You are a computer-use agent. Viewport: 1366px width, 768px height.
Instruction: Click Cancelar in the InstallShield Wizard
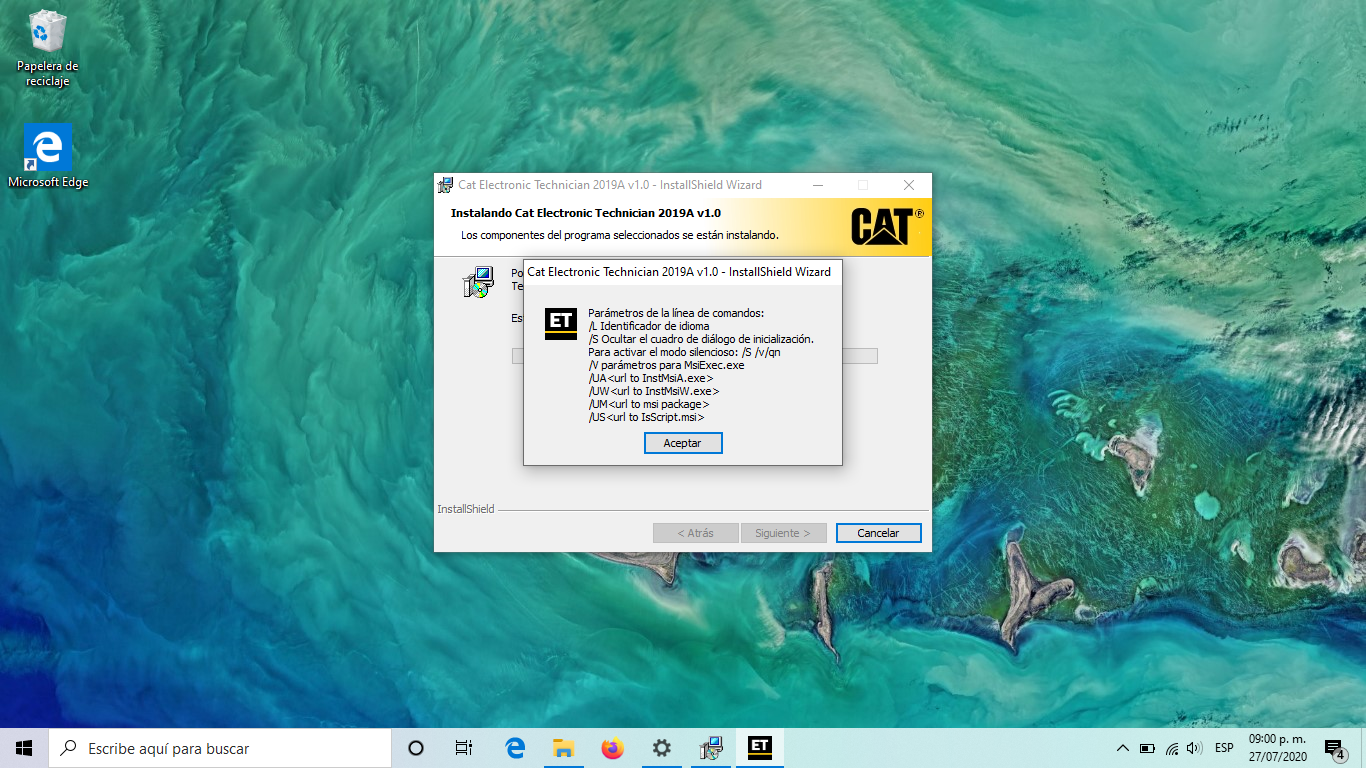pos(878,533)
